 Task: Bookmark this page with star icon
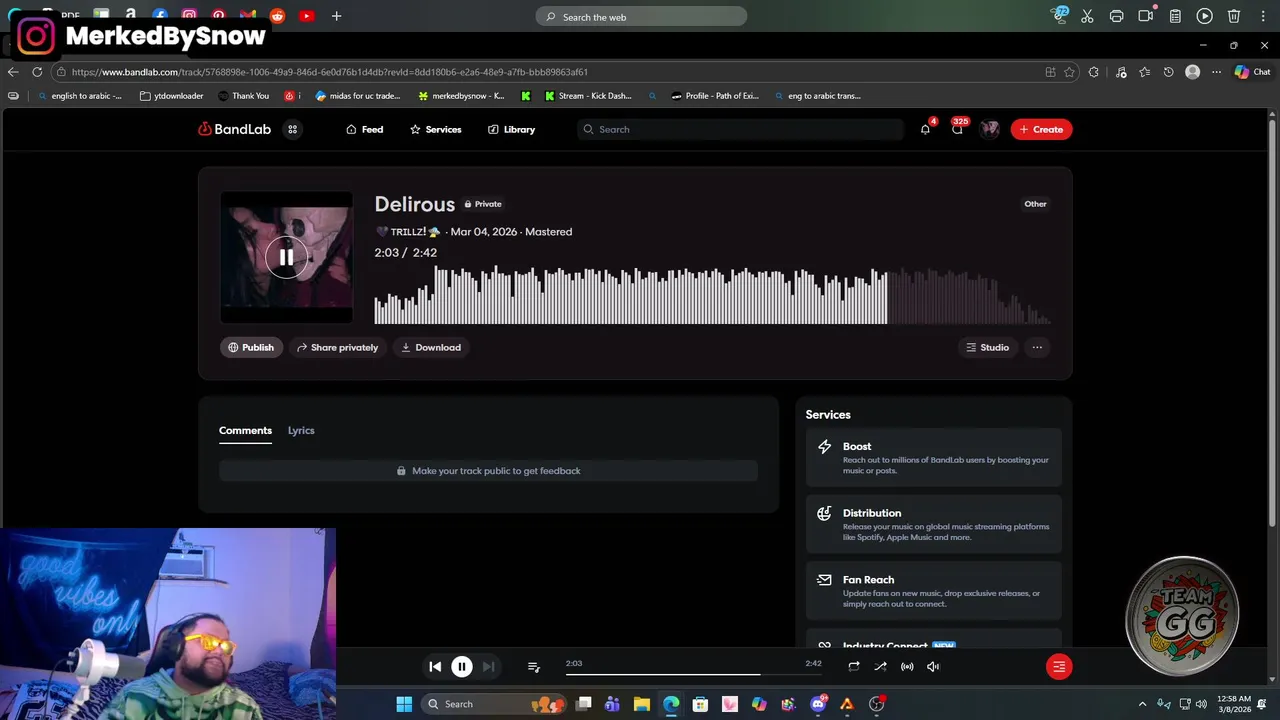pyautogui.click(x=1069, y=72)
